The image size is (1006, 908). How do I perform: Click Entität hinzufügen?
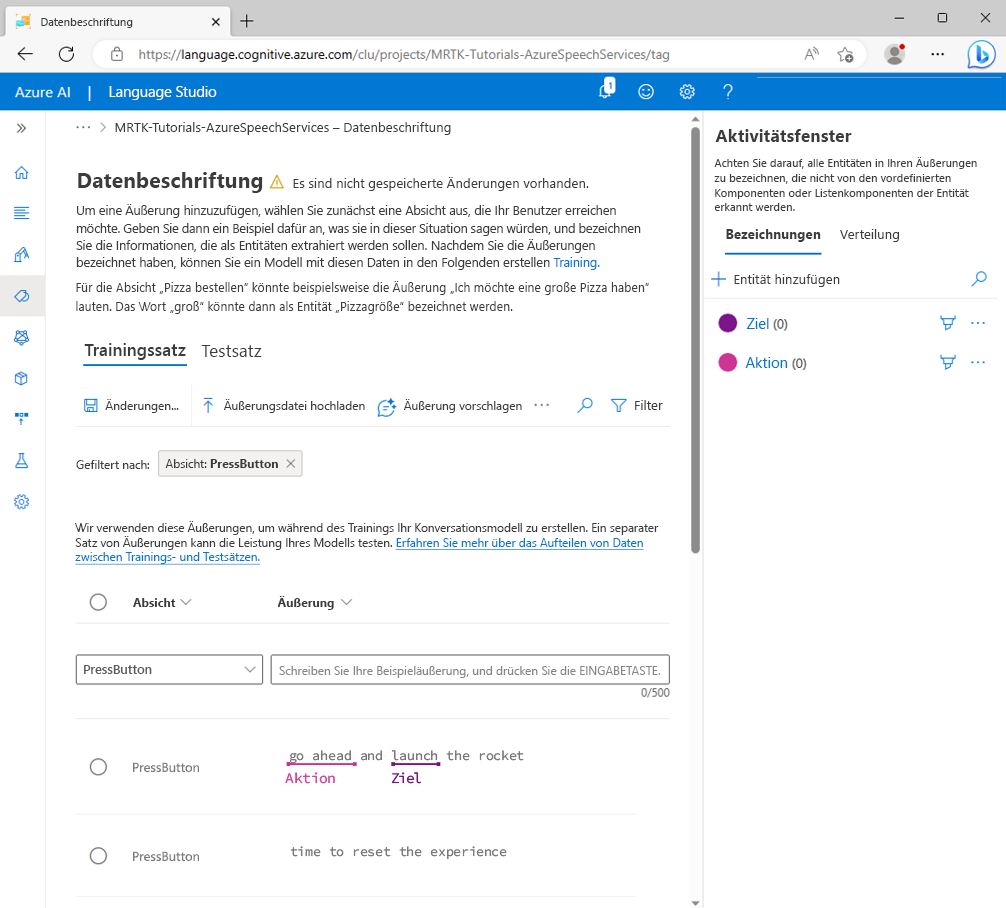[x=776, y=279]
